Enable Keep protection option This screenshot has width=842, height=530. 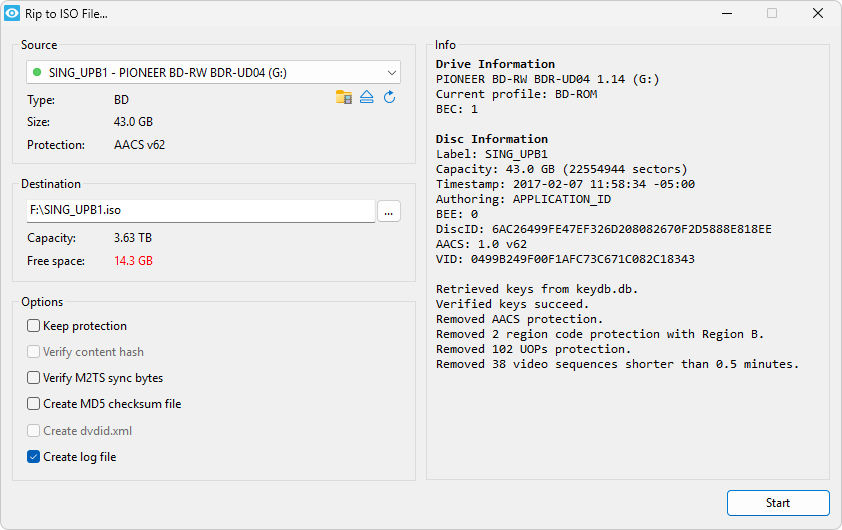pos(34,326)
